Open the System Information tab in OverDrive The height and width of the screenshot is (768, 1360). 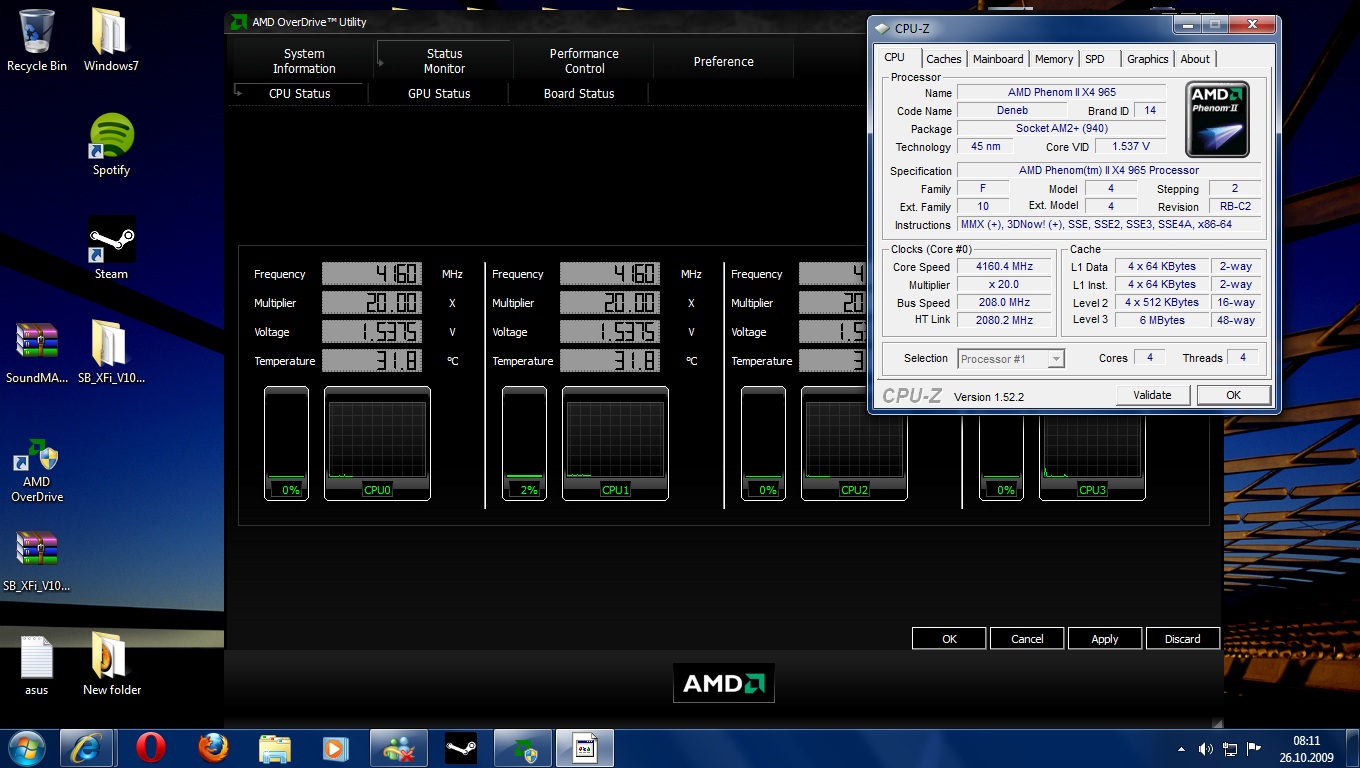pos(304,61)
